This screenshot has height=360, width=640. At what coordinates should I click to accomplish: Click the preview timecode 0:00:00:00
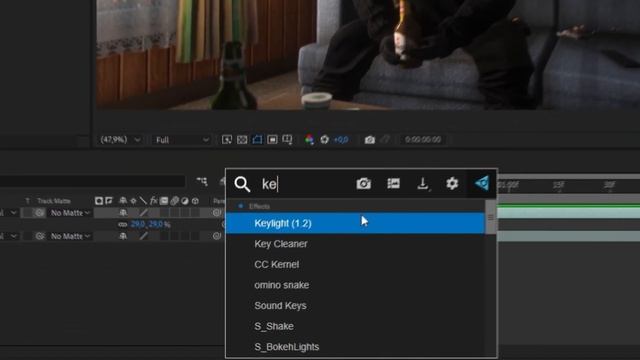(x=423, y=140)
